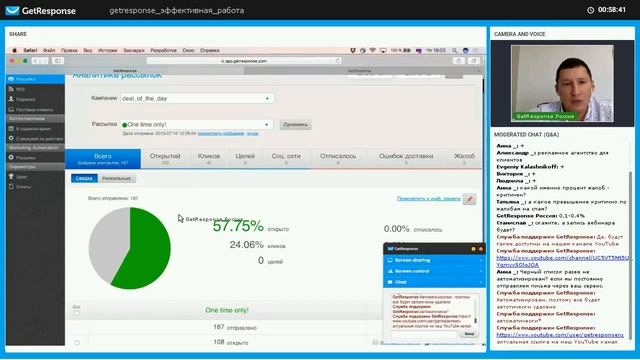Open the newsletter dropdown showing One time only!

[x=197, y=124]
